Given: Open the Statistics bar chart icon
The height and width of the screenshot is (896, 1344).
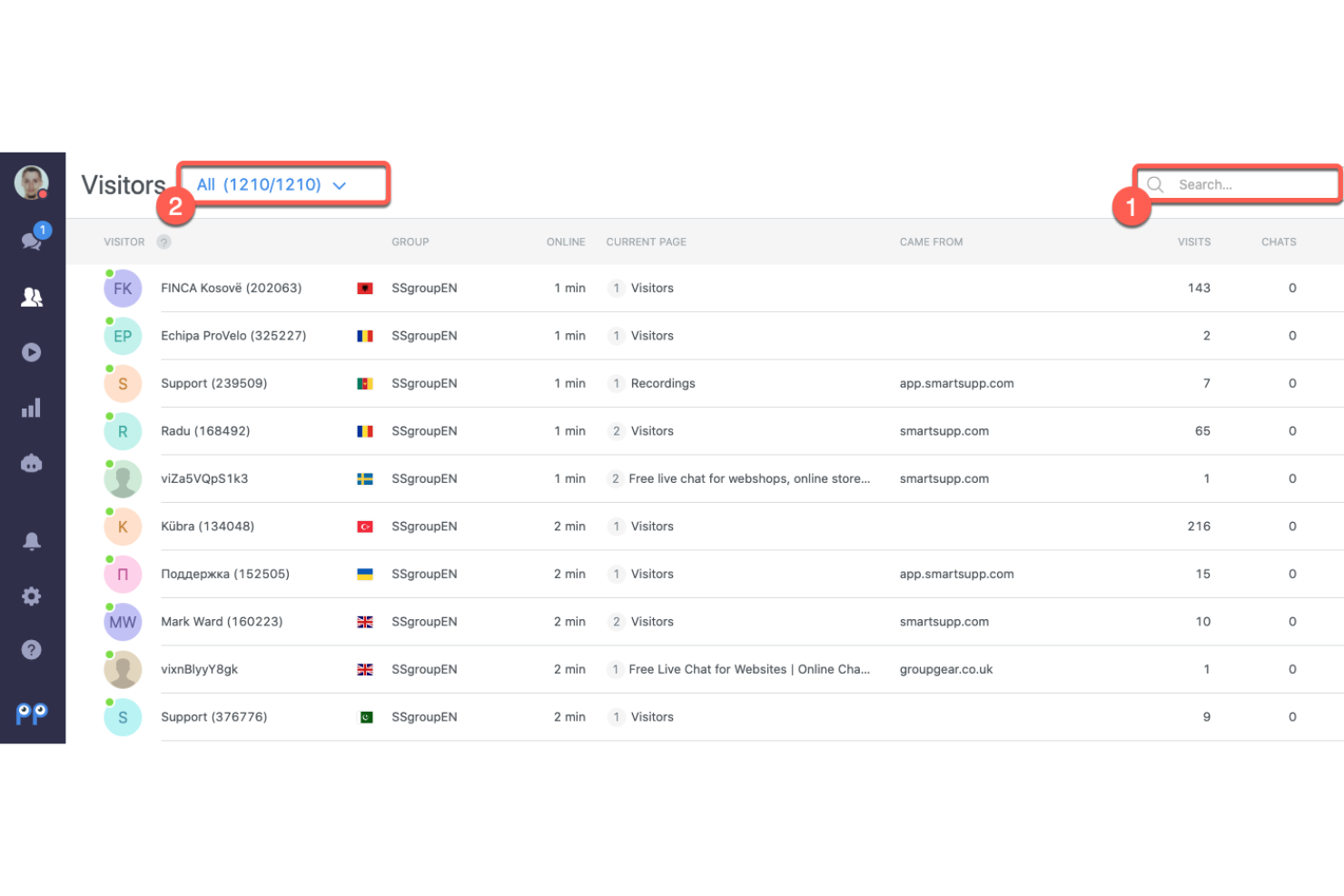Looking at the screenshot, I should 32,408.
